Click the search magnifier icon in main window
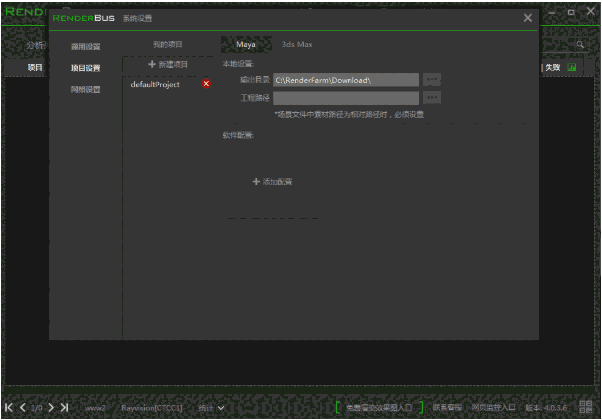602x420 pixels. pyautogui.click(x=580, y=45)
